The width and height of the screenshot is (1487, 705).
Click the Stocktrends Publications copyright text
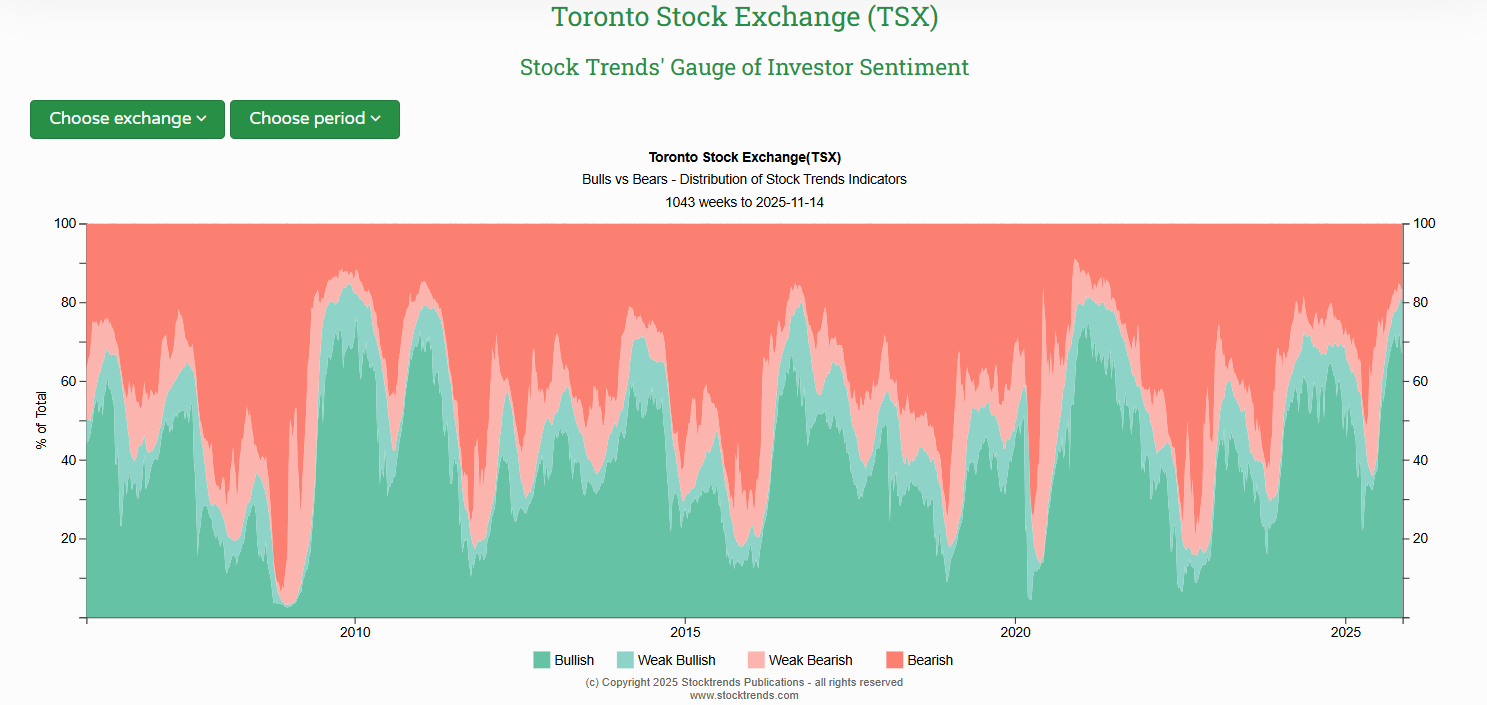(744, 681)
